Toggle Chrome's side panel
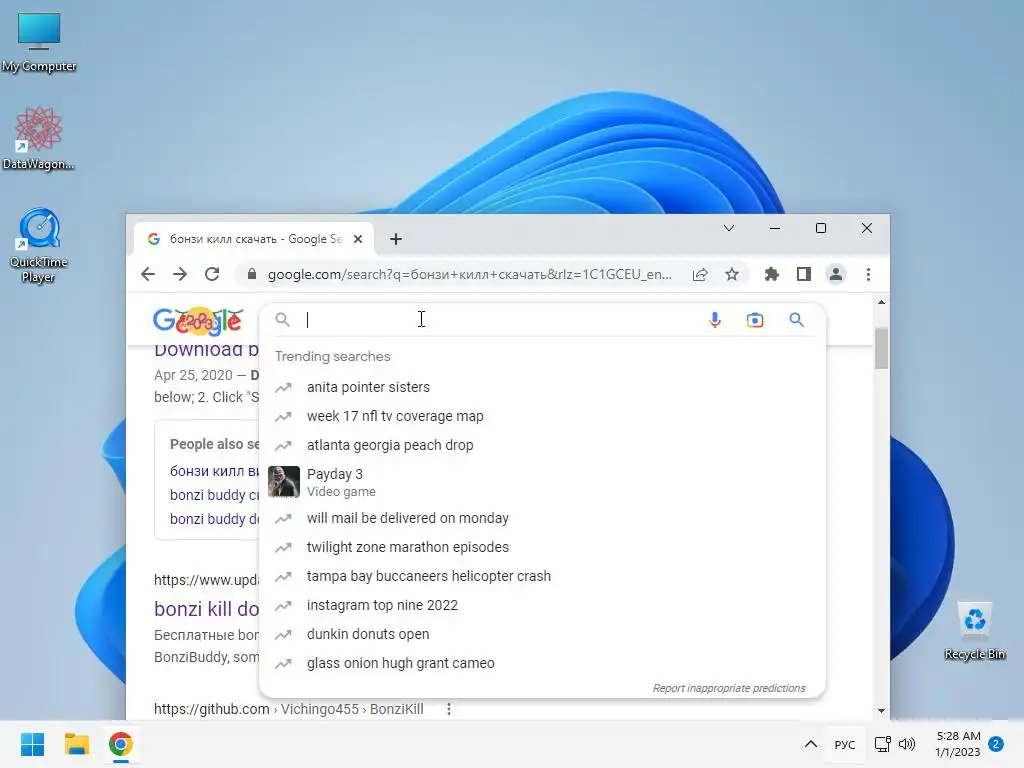Viewport: 1024px width, 768px height. (804, 274)
